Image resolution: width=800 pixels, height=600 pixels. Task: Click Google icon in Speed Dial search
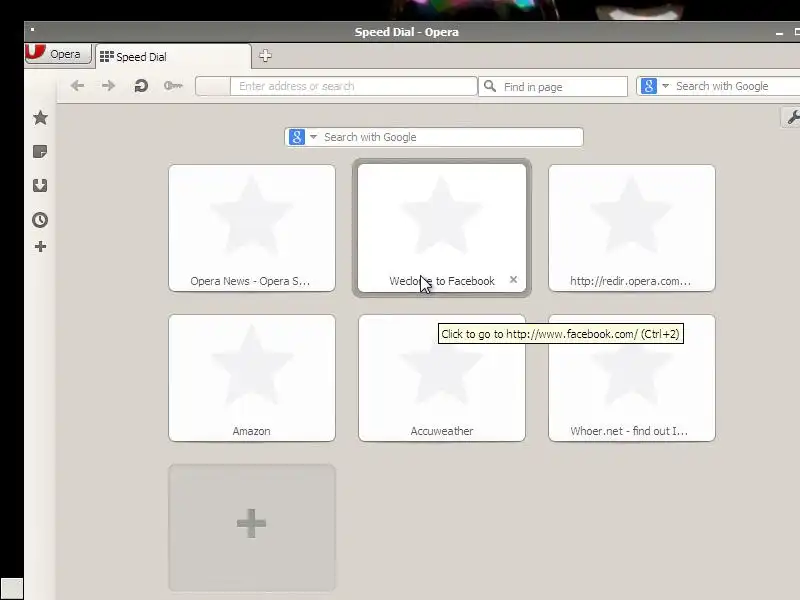coord(297,137)
